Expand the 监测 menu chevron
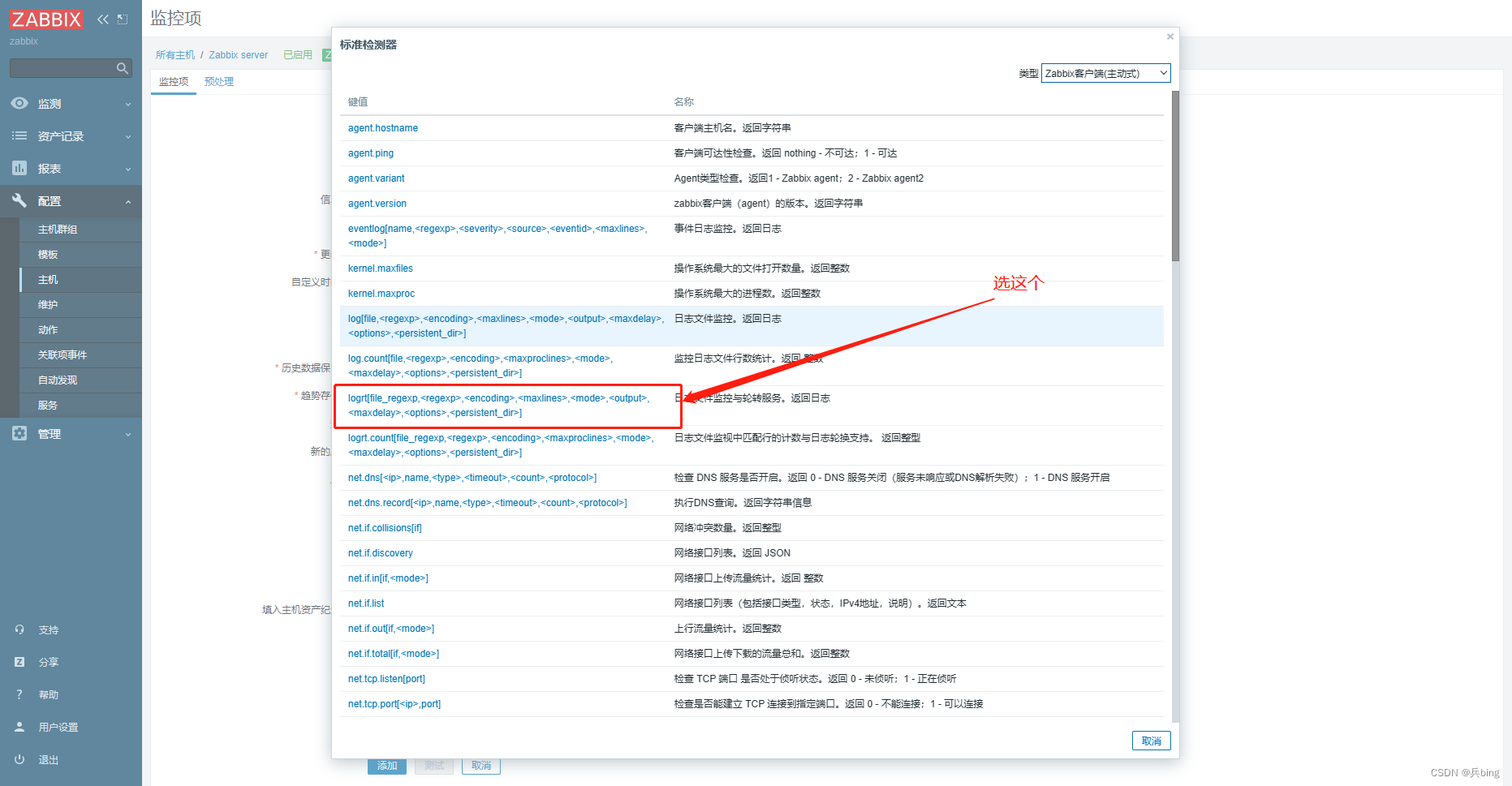The height and width of the screenshot is (786, 1512). click(x=128, y=105)
